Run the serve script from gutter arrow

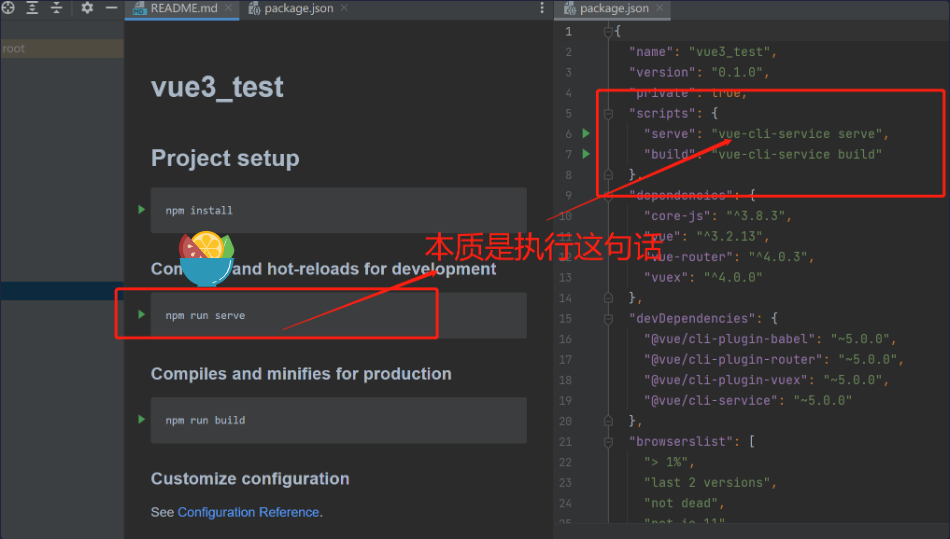[x=586, y=133]
